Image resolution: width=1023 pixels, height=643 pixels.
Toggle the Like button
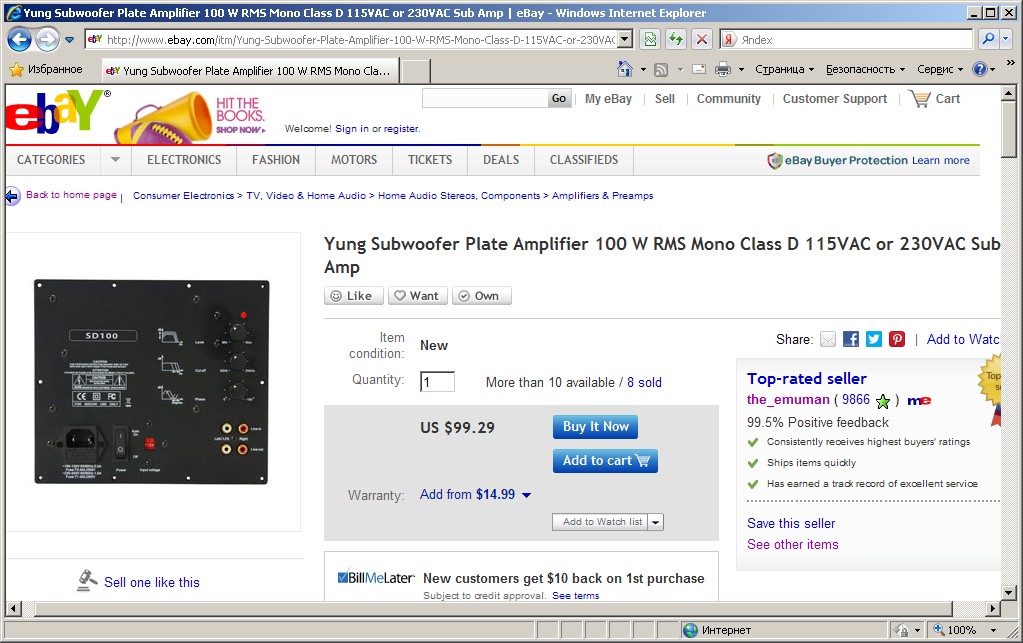coord(353,296)
